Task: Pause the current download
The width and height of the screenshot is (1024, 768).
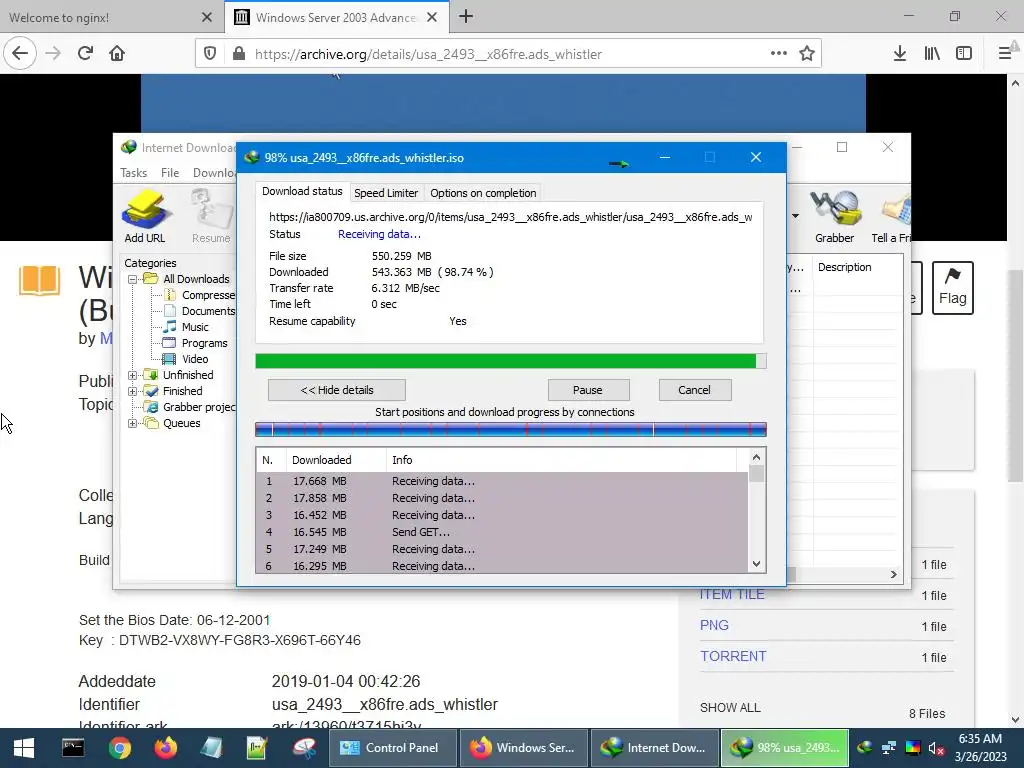Action: tap(588, 390)
